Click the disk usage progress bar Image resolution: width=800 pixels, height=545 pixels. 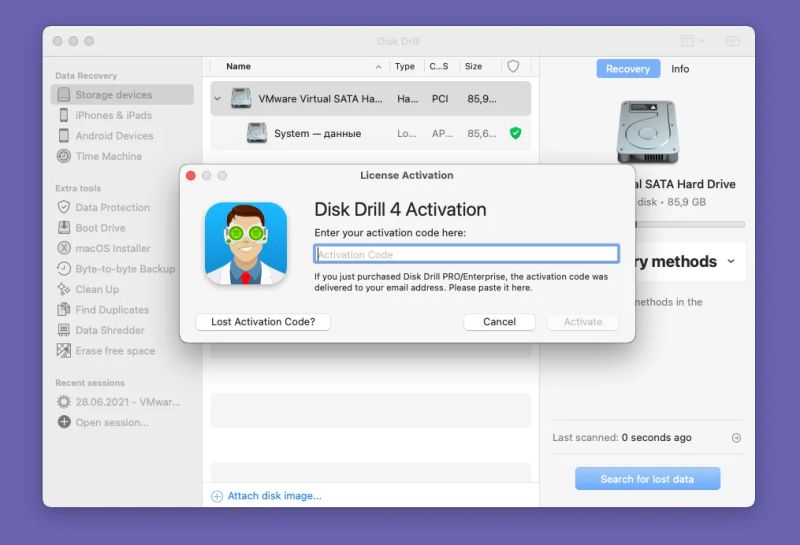[x=690, y=225]
